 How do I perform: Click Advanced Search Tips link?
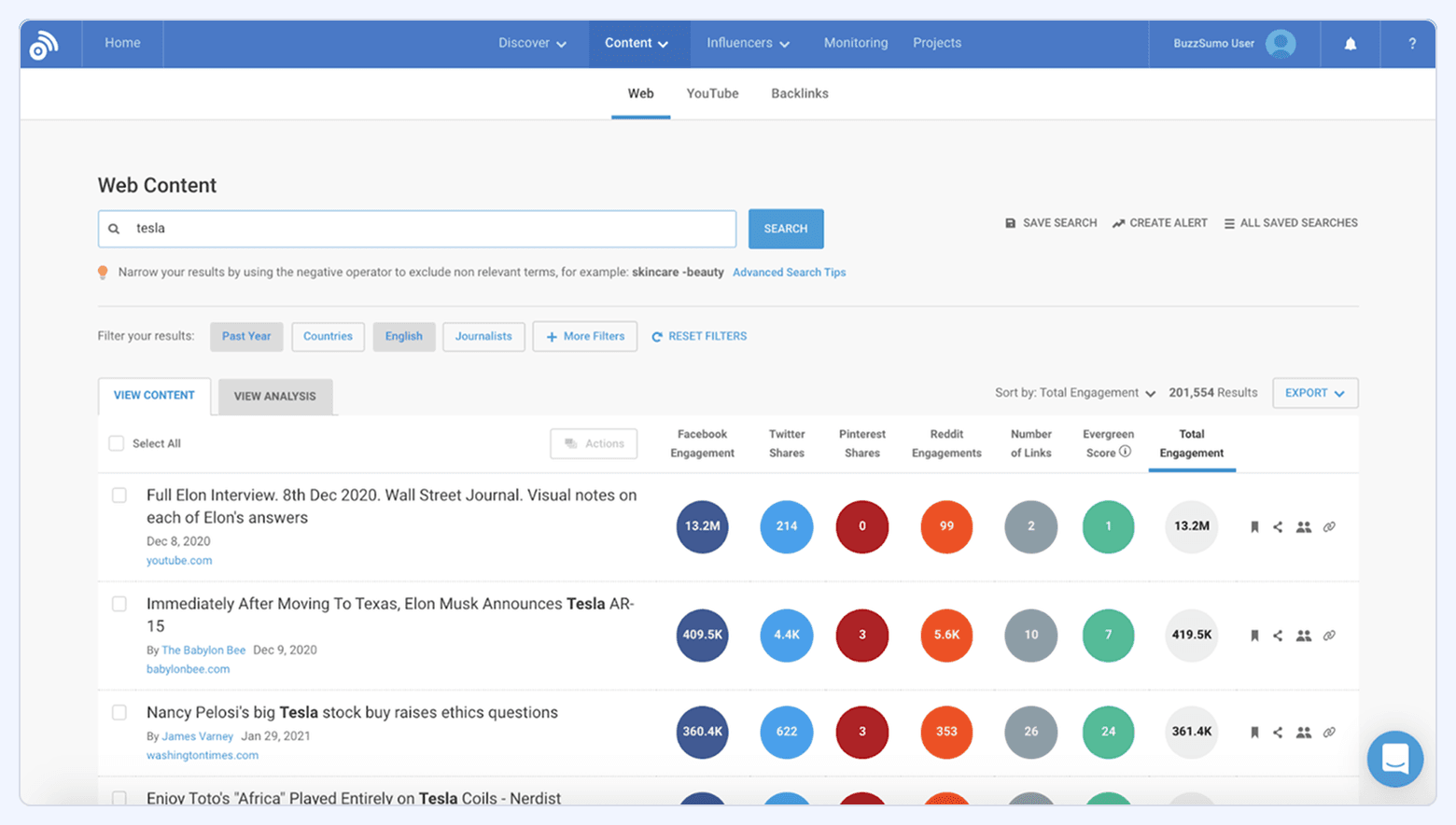(x=789, y=272)
